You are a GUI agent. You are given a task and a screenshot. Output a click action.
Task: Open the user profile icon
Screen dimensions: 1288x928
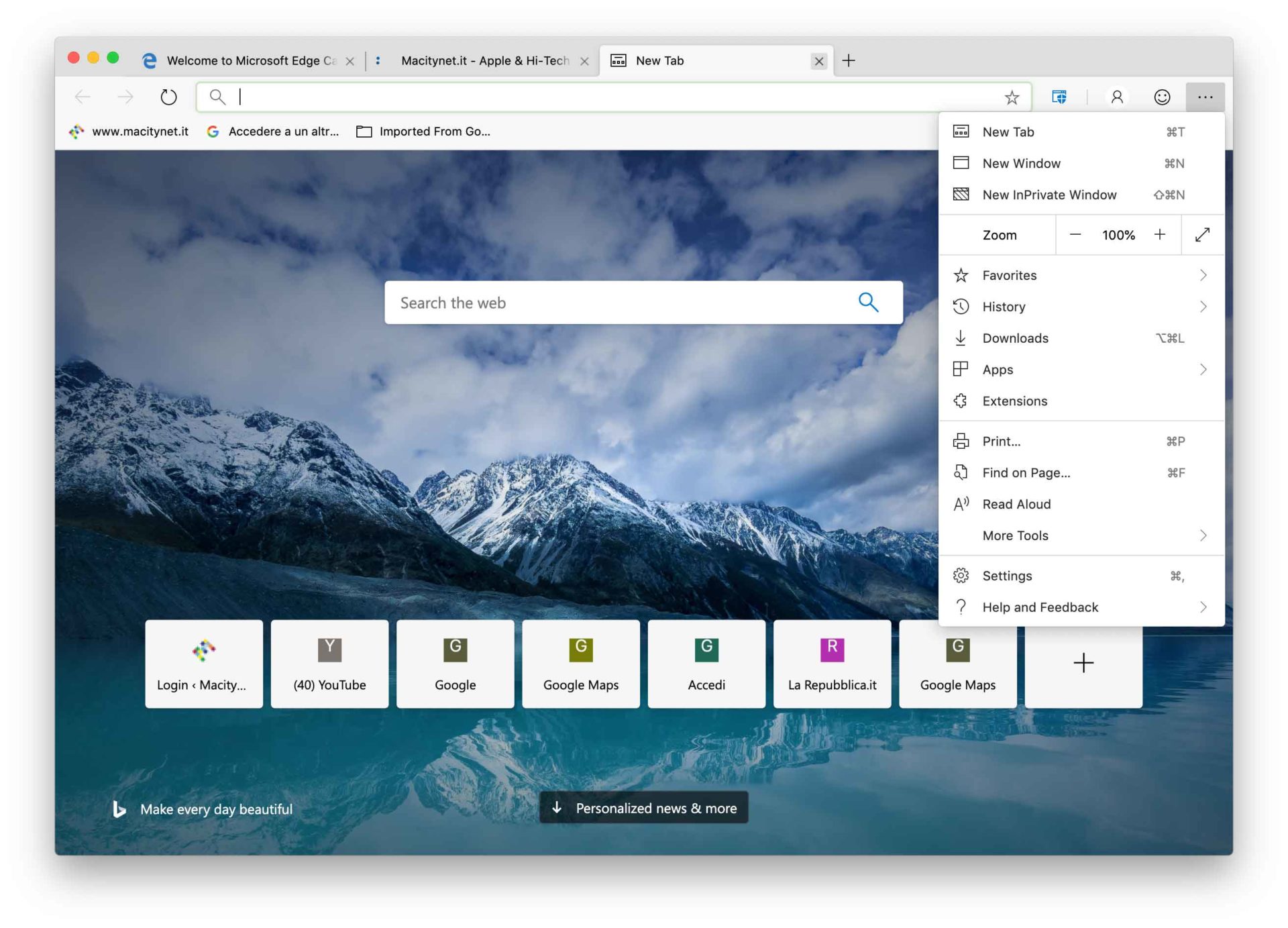click(x=1117, y=97)
